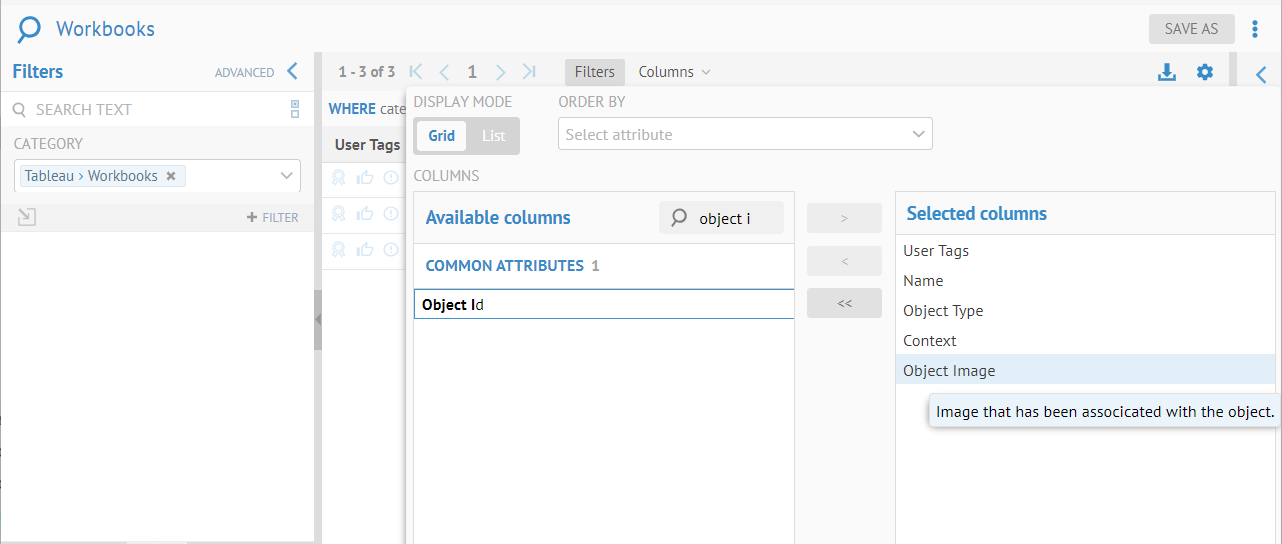Select Object Id in available columns
1282x544 pixels.
[x=603, y=305]
